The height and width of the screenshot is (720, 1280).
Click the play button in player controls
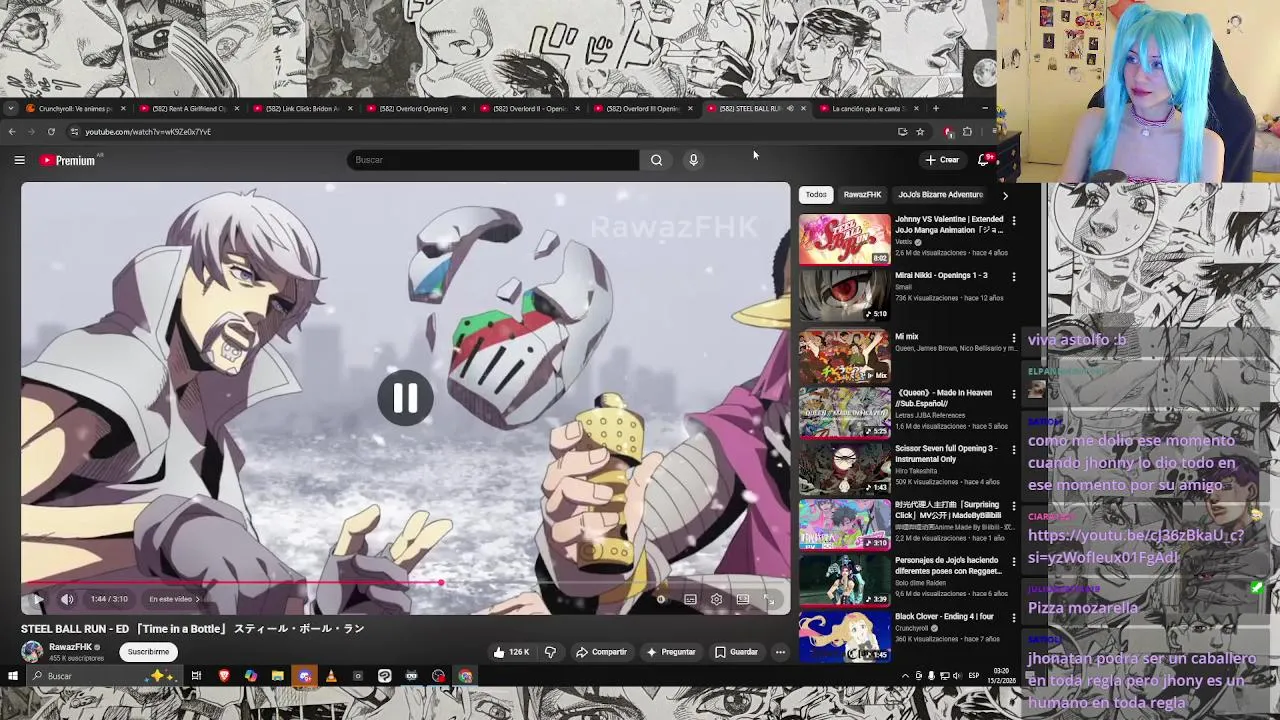38,599
